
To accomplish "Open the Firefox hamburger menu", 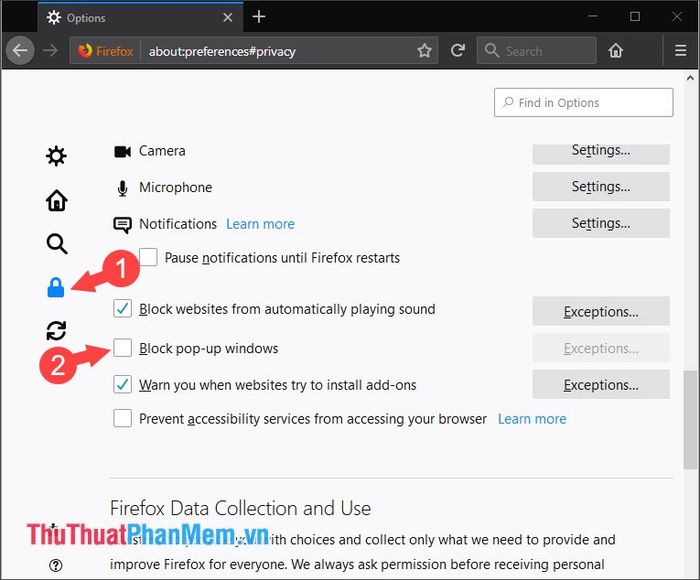I will tap(680, 50).
